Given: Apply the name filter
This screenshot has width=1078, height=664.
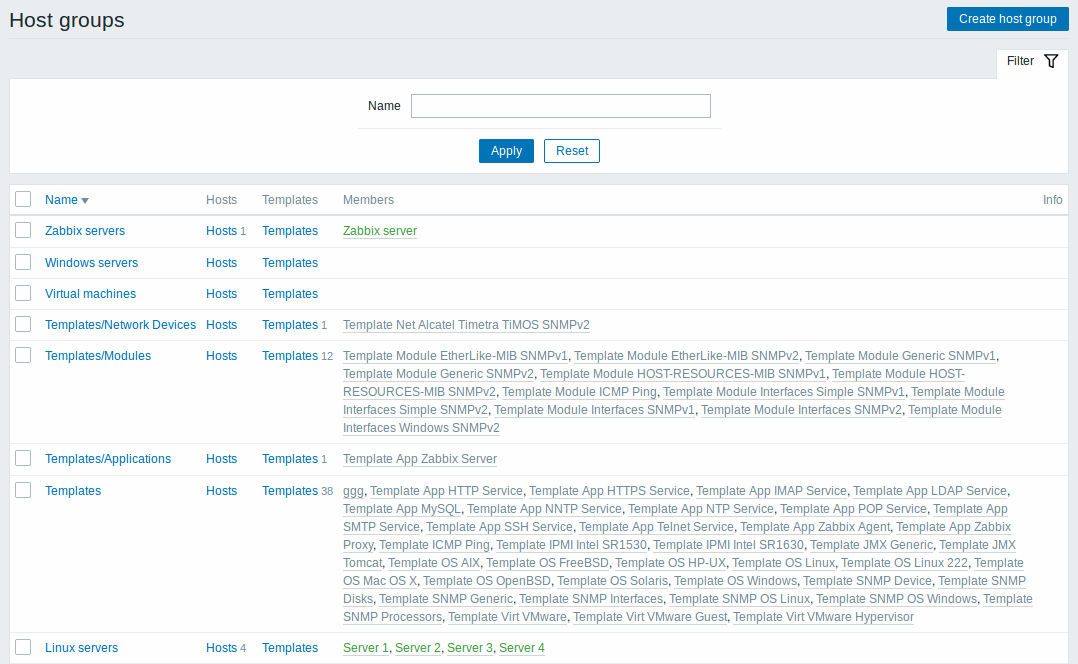Looking at the screenshot, I should click(506, 151).
